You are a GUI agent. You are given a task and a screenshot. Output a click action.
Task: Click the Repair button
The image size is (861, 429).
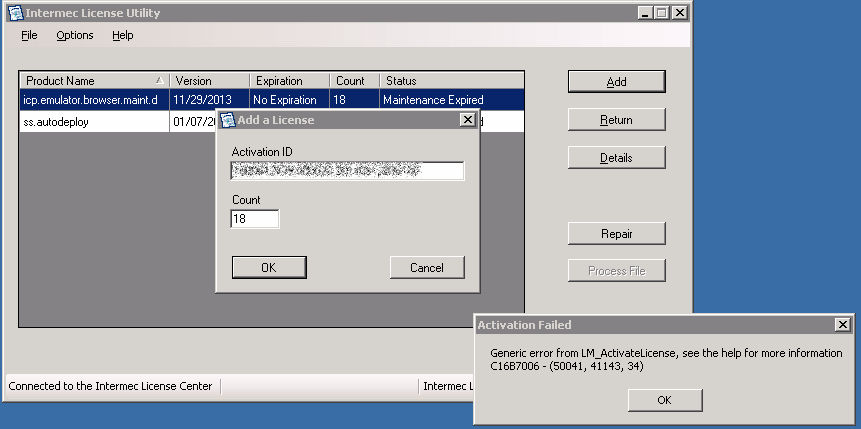click(x=617, y=233)
